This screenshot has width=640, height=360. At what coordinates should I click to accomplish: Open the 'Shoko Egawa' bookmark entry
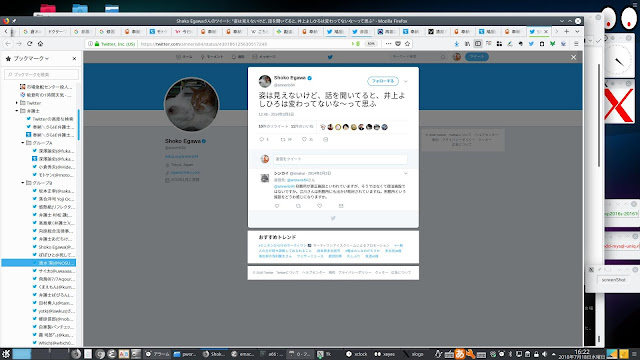point(54,247)
